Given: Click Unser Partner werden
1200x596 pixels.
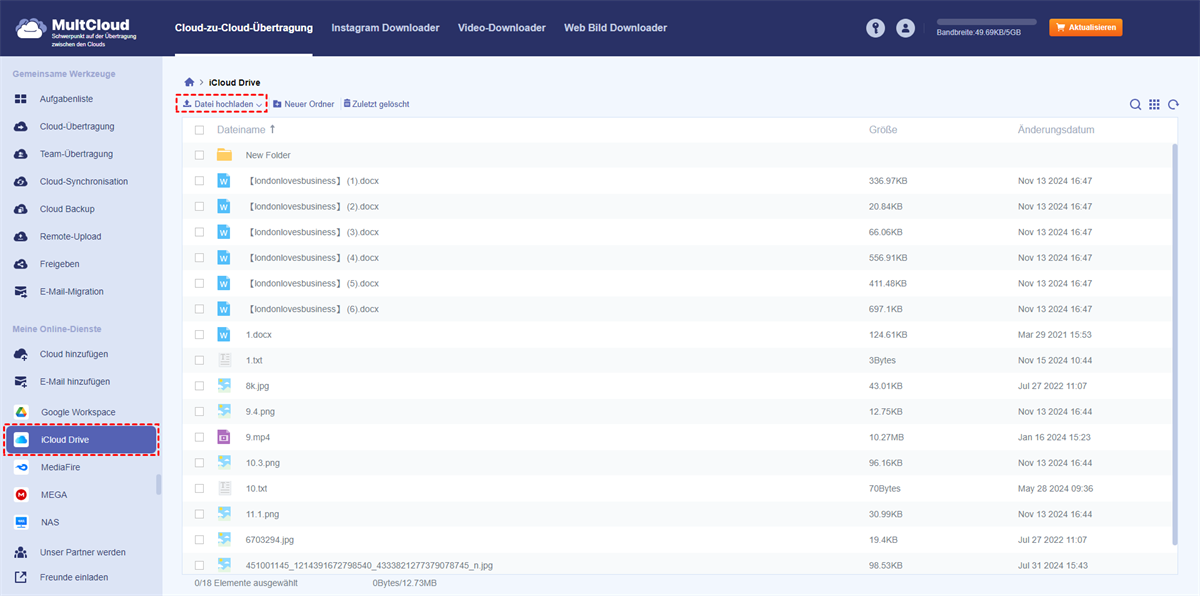Looking at the screenshot, I should click(x=83, y=552).
